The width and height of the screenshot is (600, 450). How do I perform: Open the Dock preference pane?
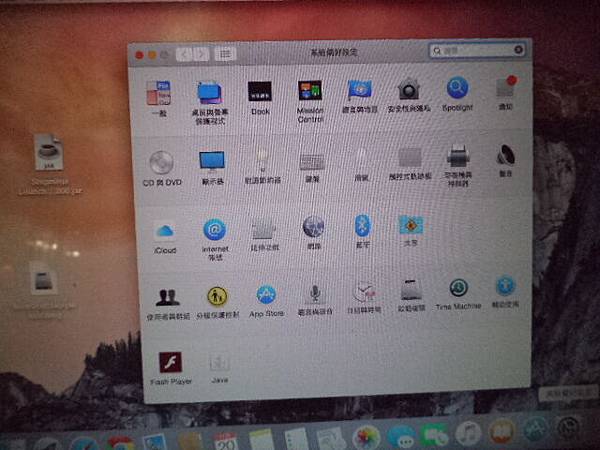tap(260, 91)
